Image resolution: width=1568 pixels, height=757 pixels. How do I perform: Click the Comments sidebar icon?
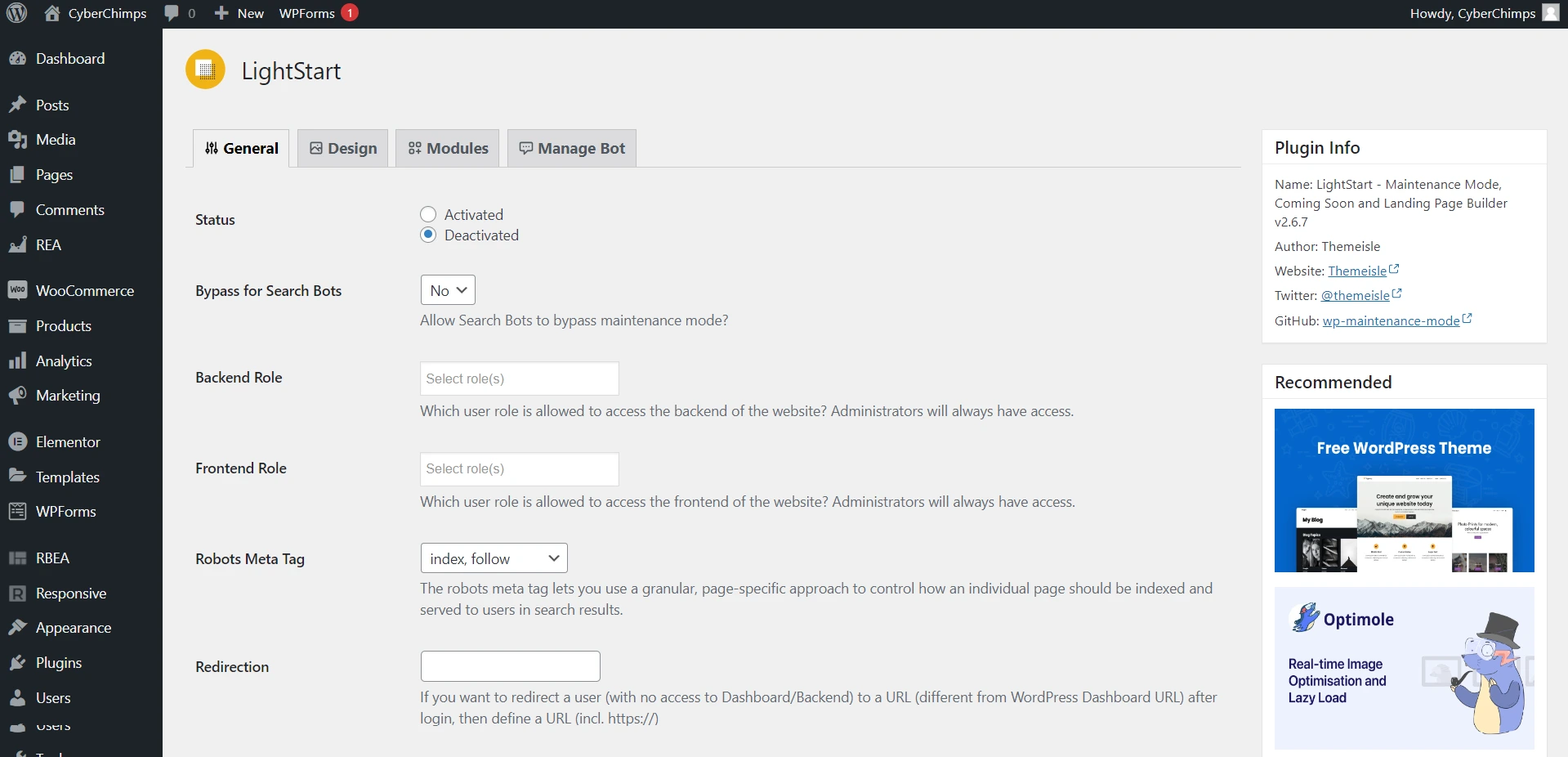pos(18,210)
